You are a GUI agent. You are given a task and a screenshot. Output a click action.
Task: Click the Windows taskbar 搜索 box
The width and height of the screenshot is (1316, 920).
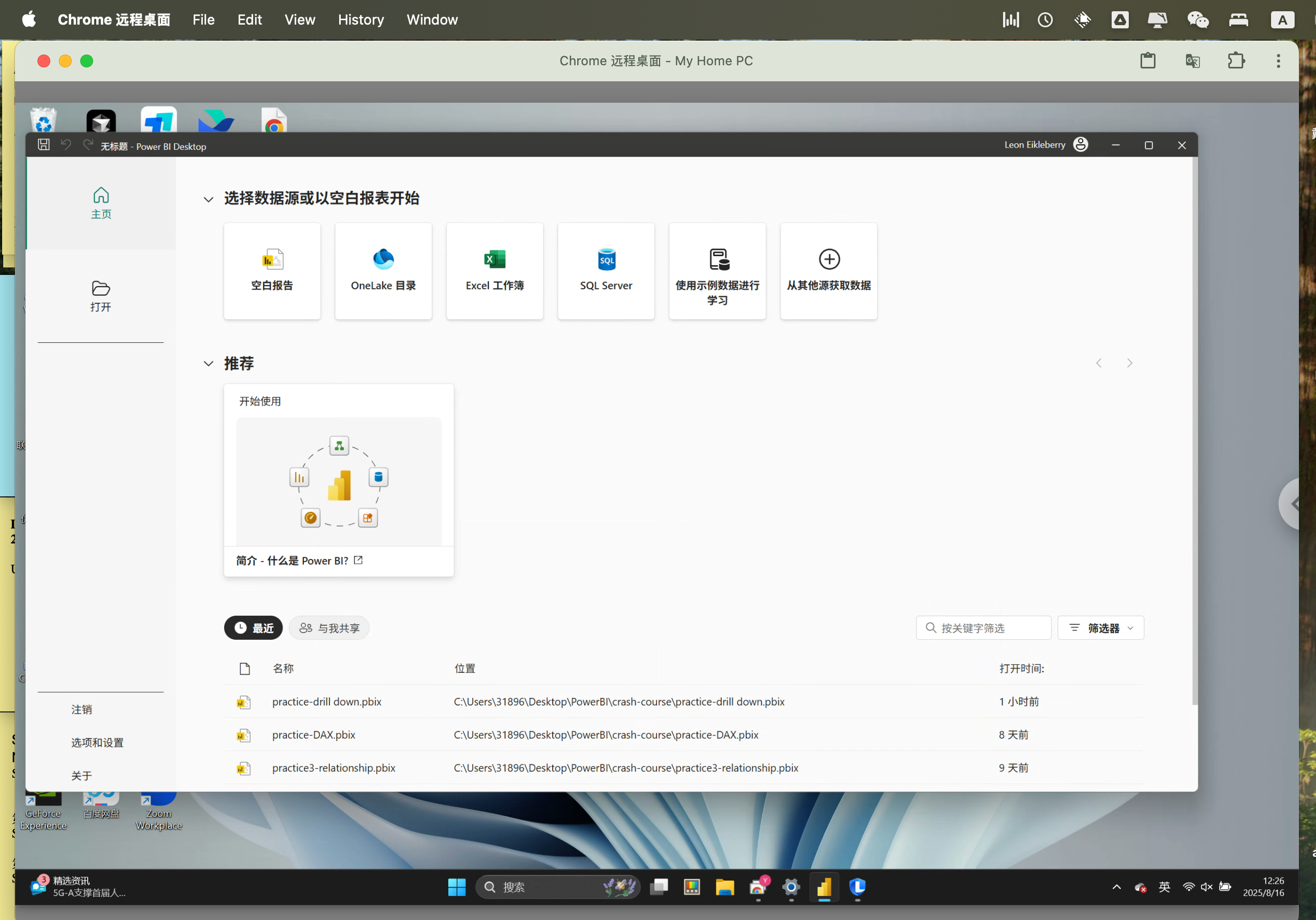click(x=557, y=887)
